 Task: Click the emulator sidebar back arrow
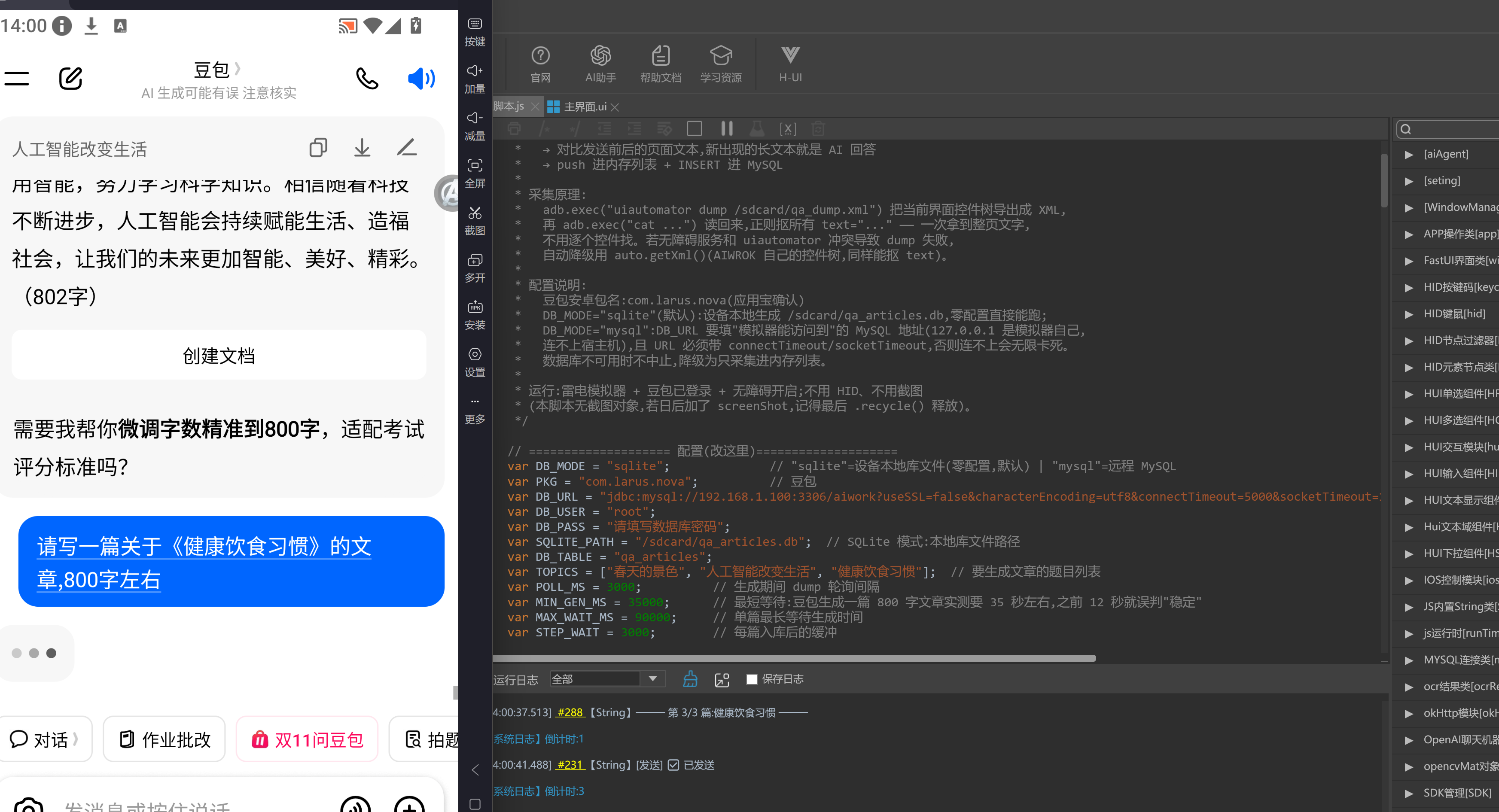[x=475, y=770]
